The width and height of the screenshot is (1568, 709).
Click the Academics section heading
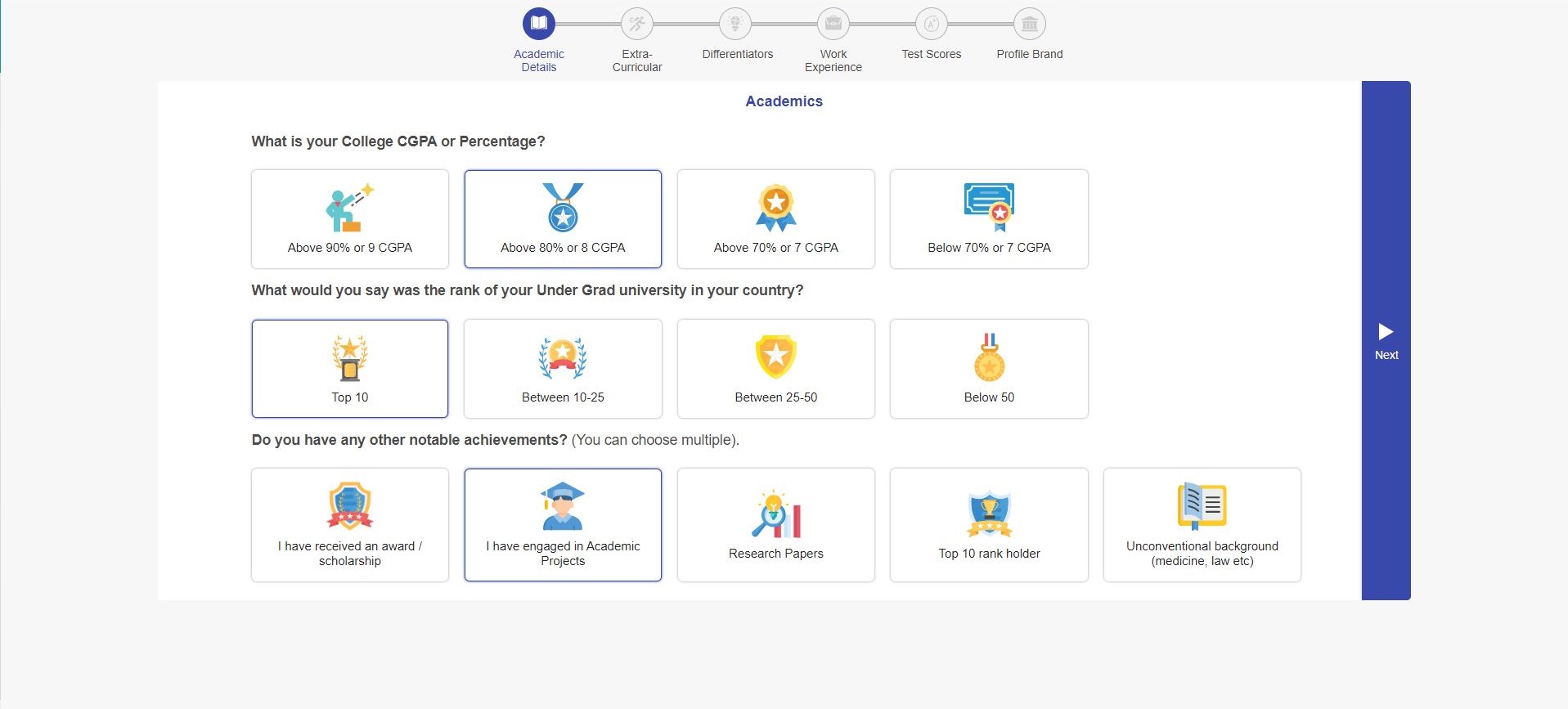[x=784, y=101]
